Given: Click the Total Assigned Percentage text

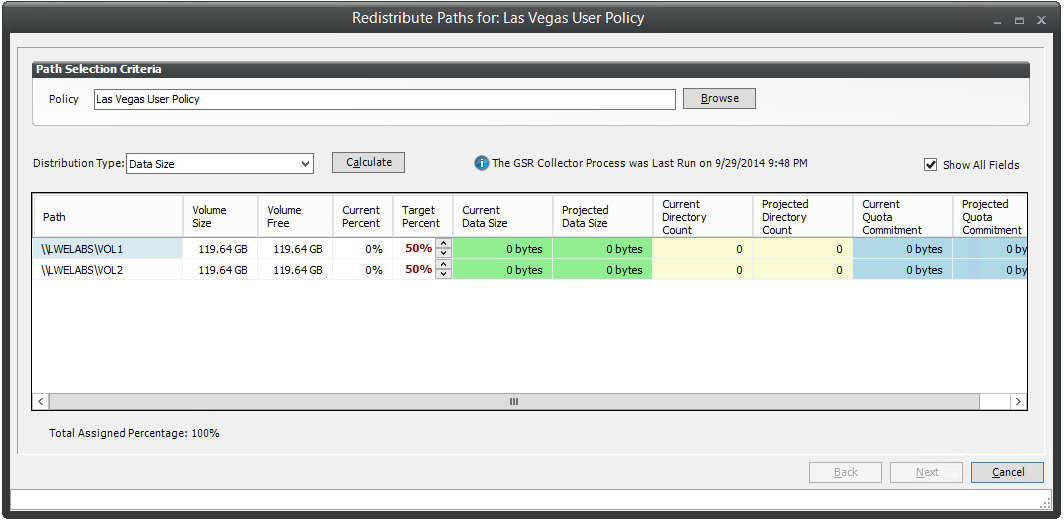Looking at the screenshot, I should click(134, 433).
